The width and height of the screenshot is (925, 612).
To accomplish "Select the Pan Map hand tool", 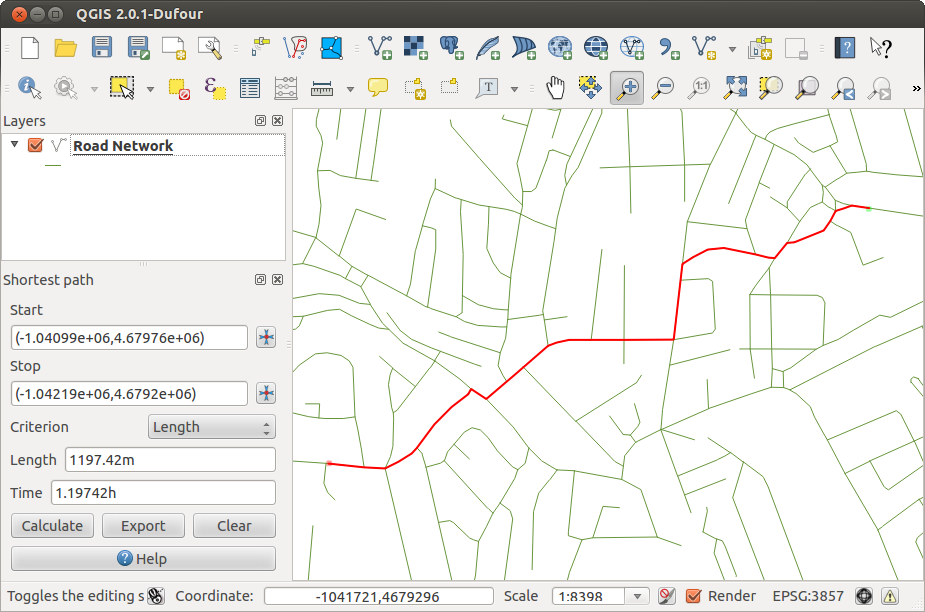I will (x=556, y=88).
